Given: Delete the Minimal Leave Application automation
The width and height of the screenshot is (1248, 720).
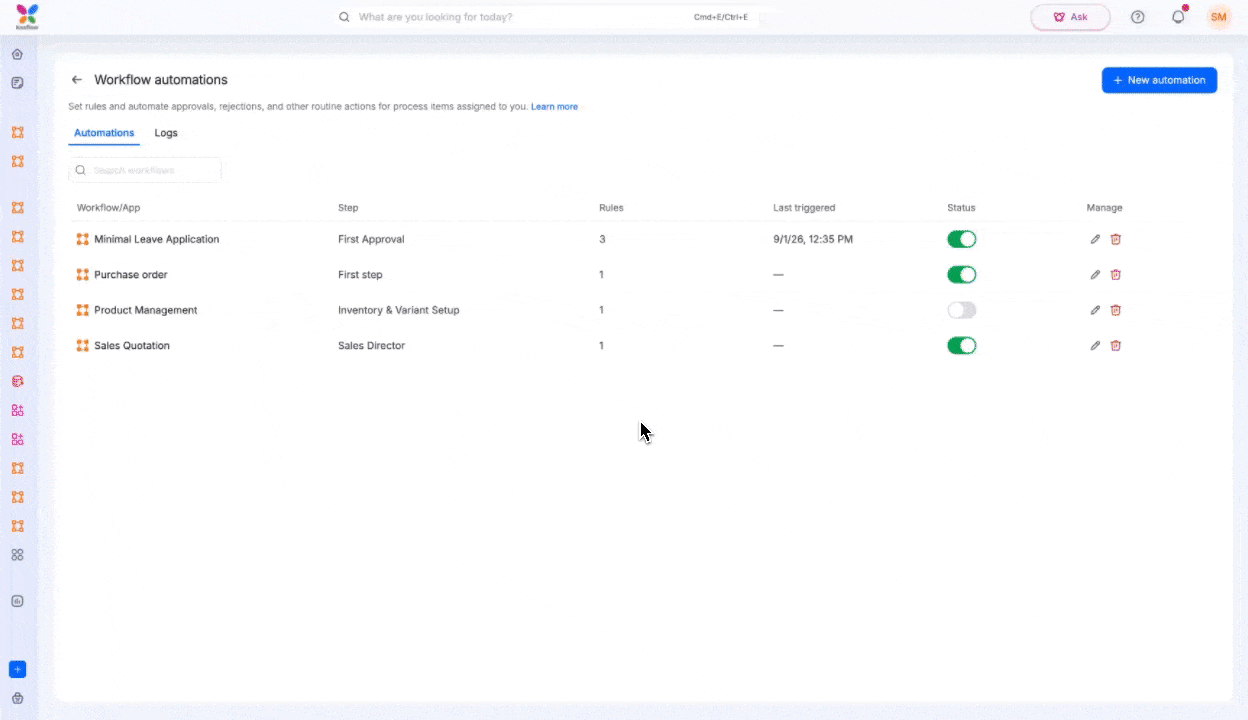Looking at the screenshot, I should (1116, 239).
